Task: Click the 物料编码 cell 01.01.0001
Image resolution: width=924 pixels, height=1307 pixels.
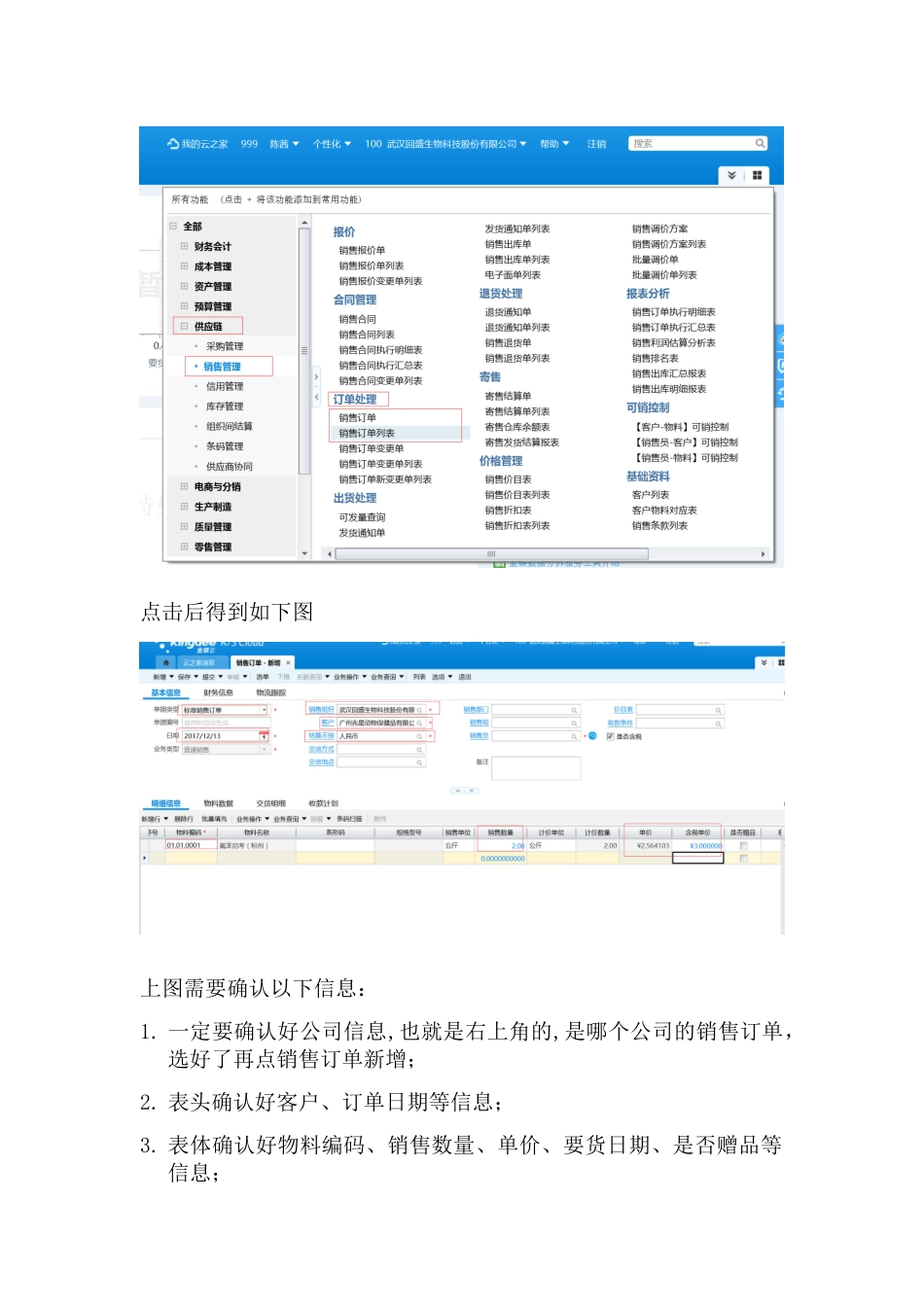Action: 190,846
